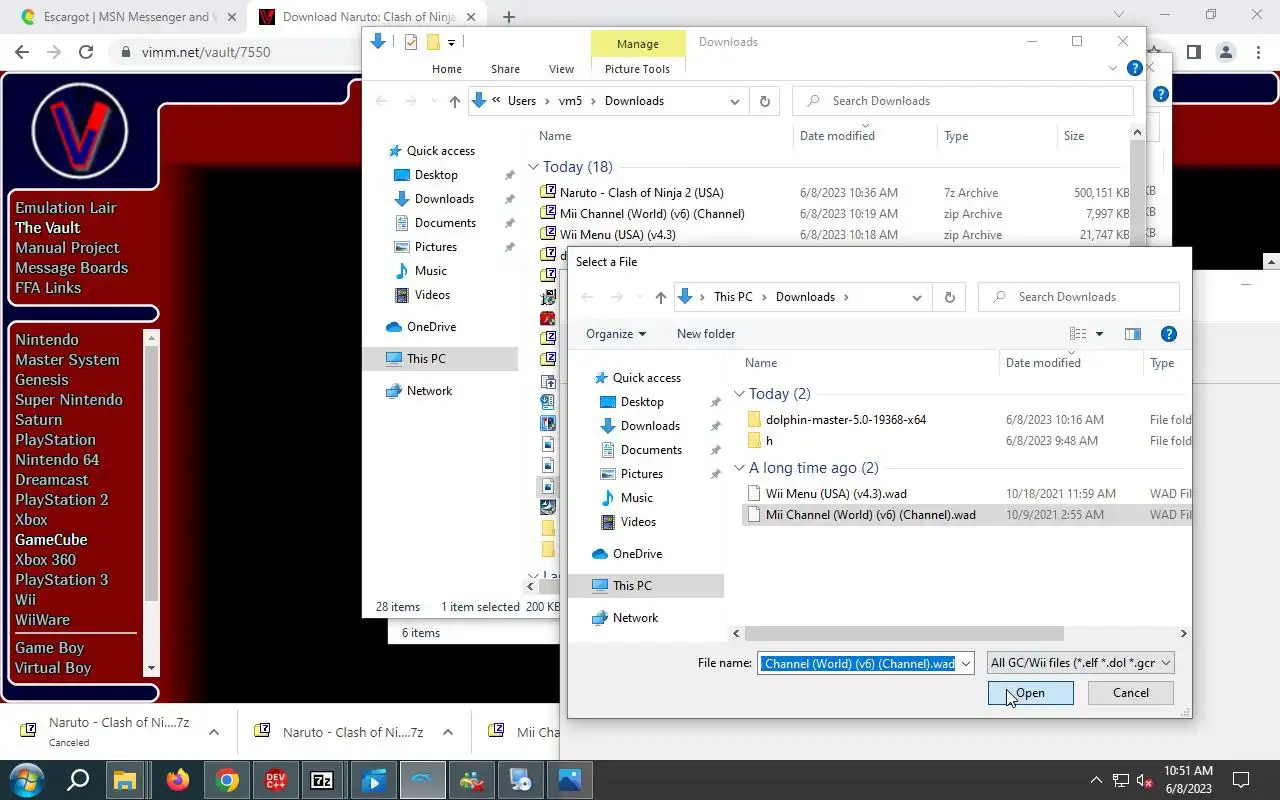Collapse the A long time ago (2) group

point(739,468)
